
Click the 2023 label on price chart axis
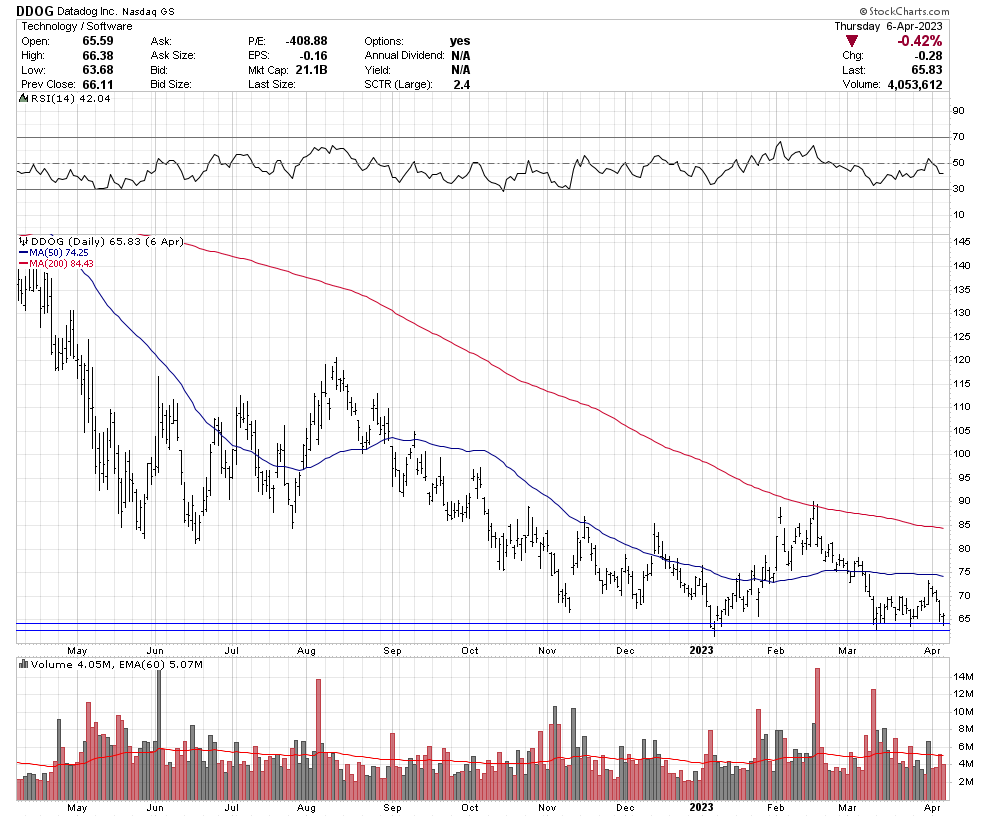[x=701, y=650]
